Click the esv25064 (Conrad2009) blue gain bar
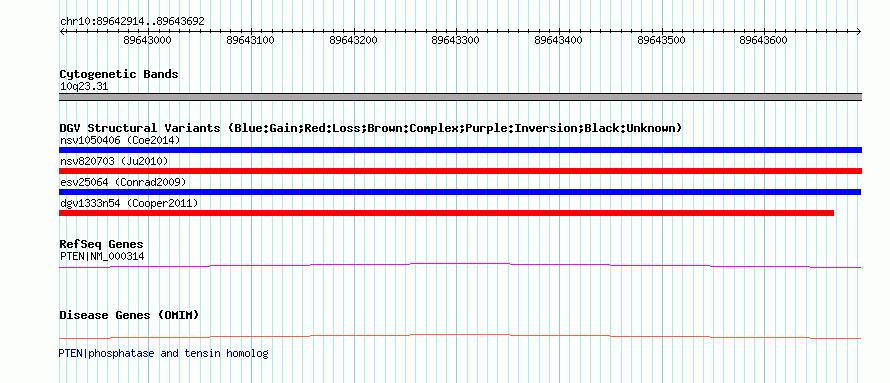890x383 pixels. (x=460, y=192)
